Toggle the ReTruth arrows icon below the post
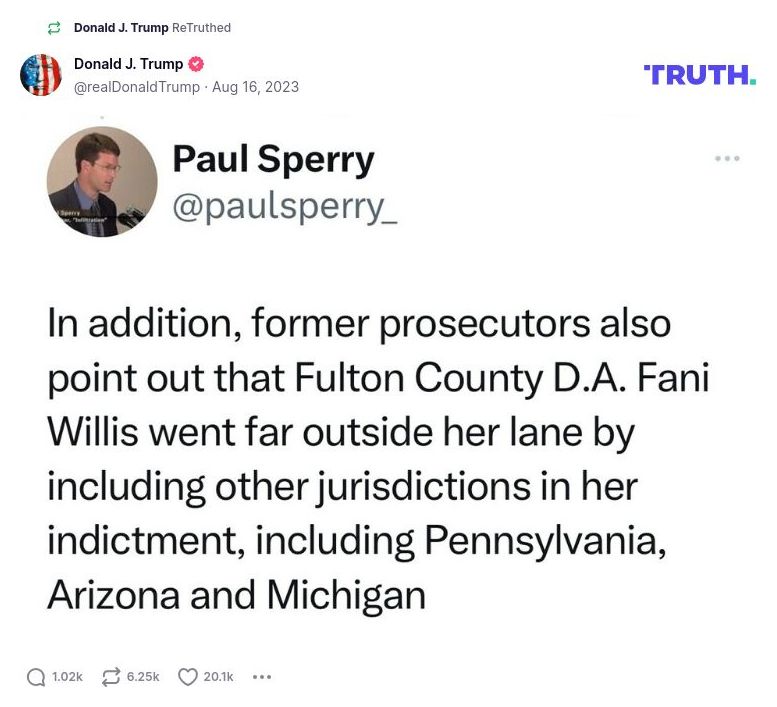 click(x=112, y=677)
